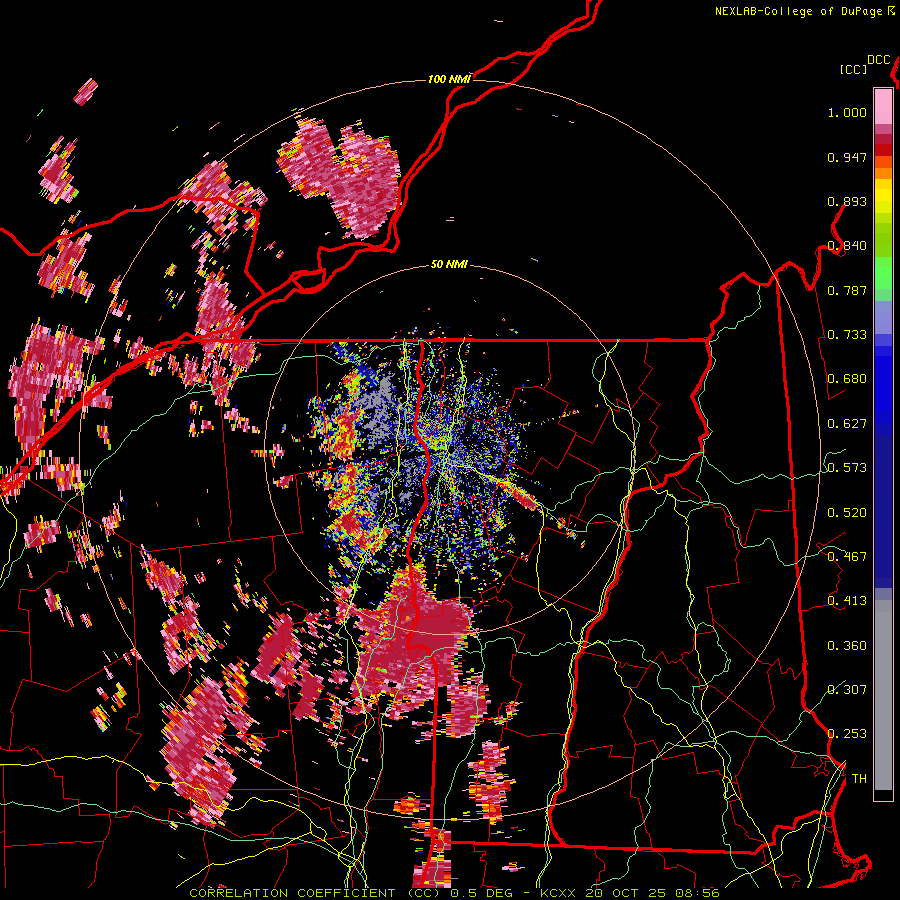Click the 0.680 scale value
The height and width of the screenshot is (900, 900).
coord(847,379)
